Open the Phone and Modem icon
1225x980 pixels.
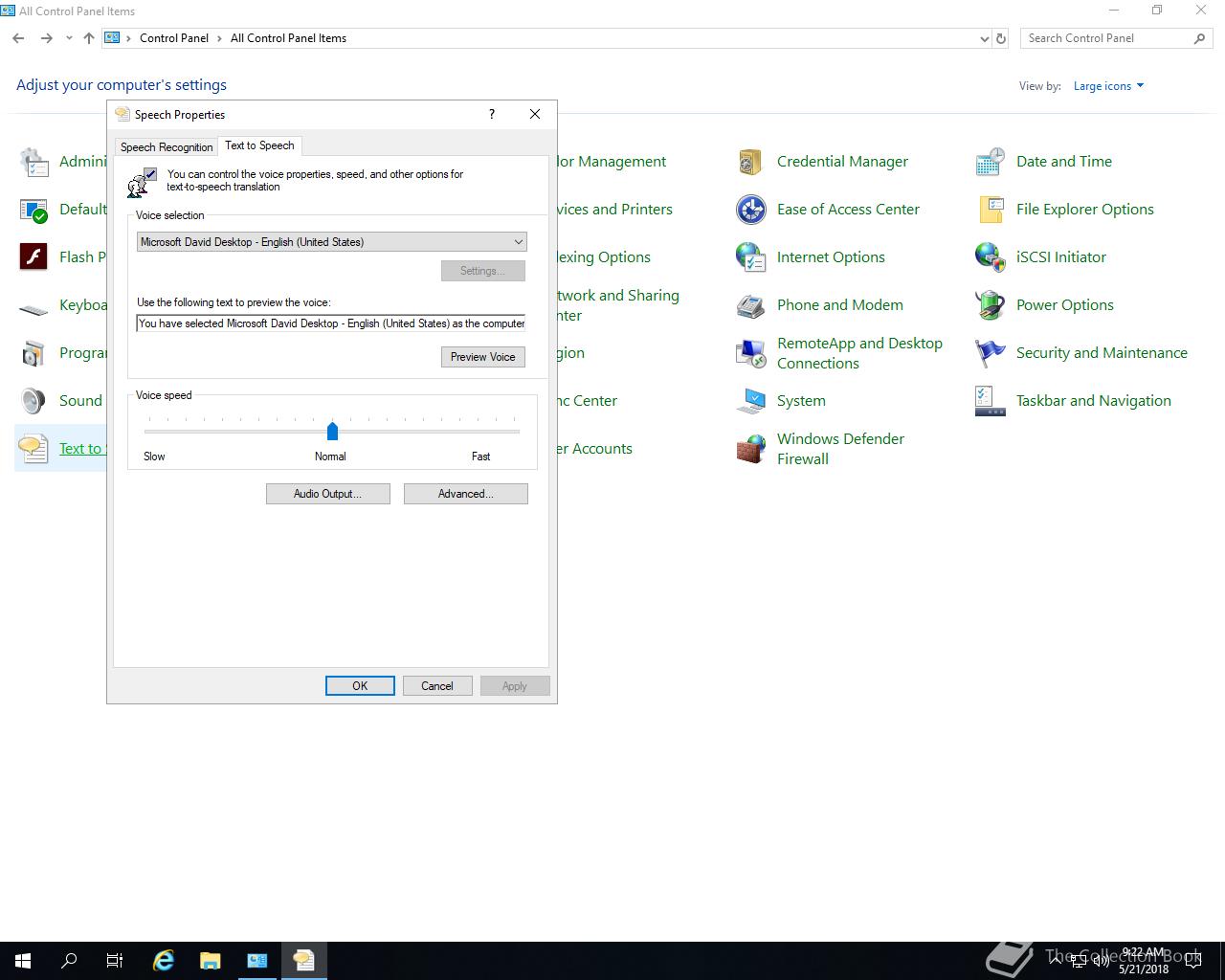point(750,305)
